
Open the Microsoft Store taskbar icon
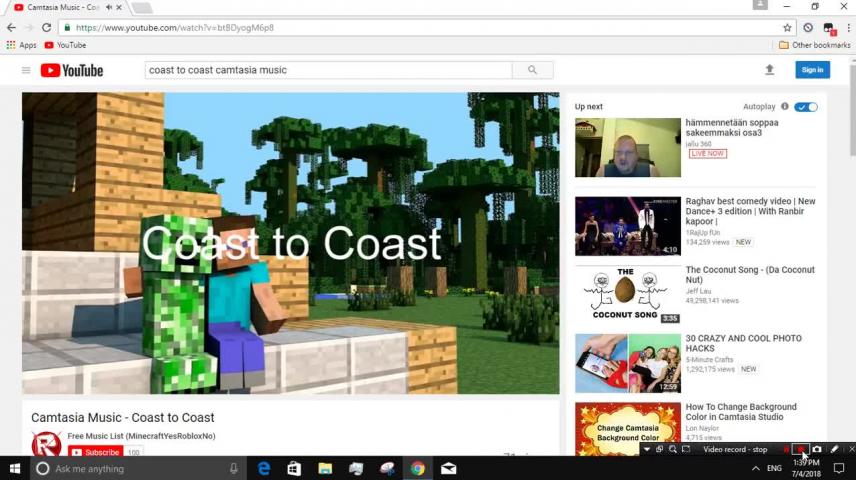pos(294,469)
